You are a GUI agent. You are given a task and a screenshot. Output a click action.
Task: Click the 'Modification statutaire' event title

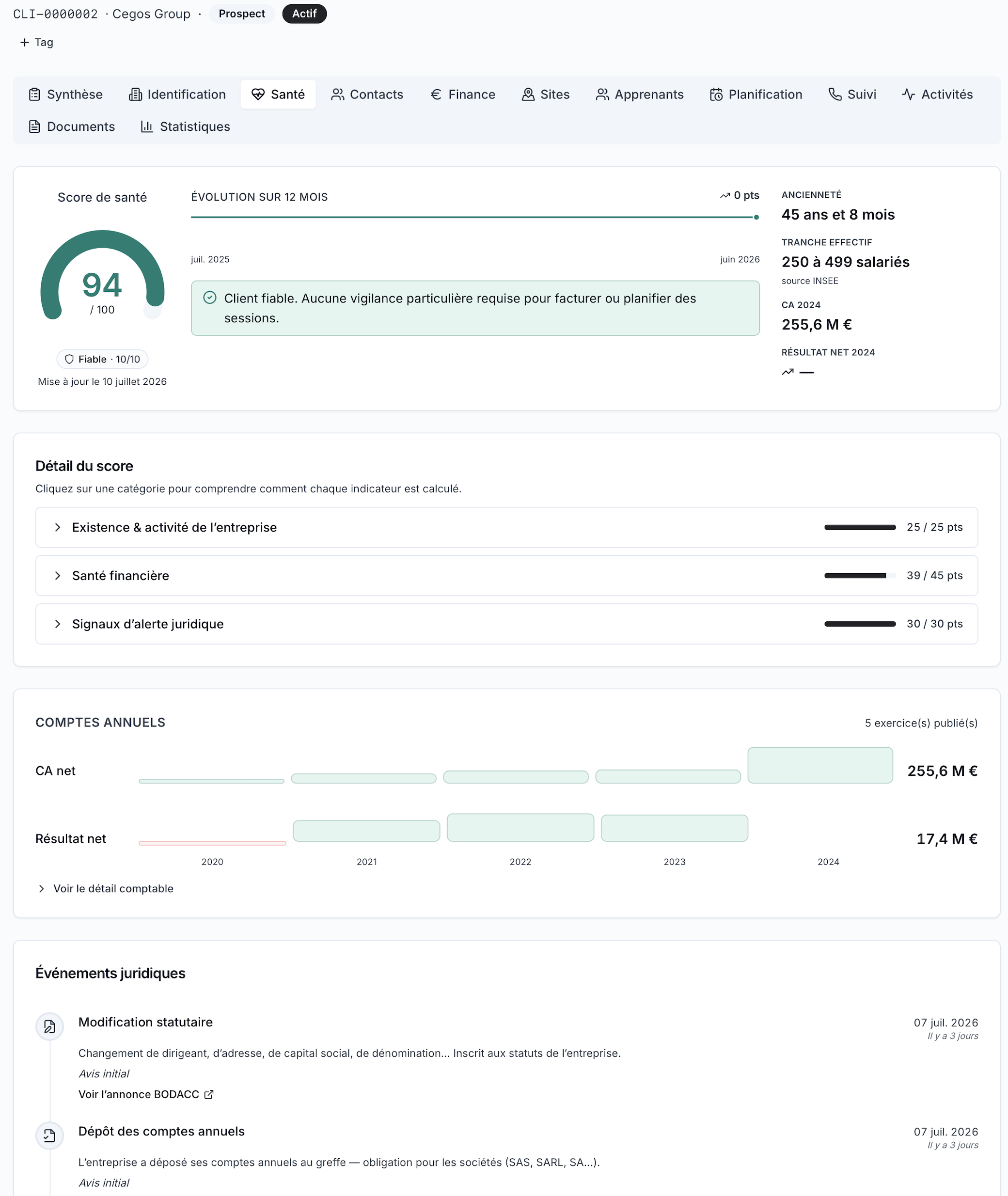[x=145, y=1023]
